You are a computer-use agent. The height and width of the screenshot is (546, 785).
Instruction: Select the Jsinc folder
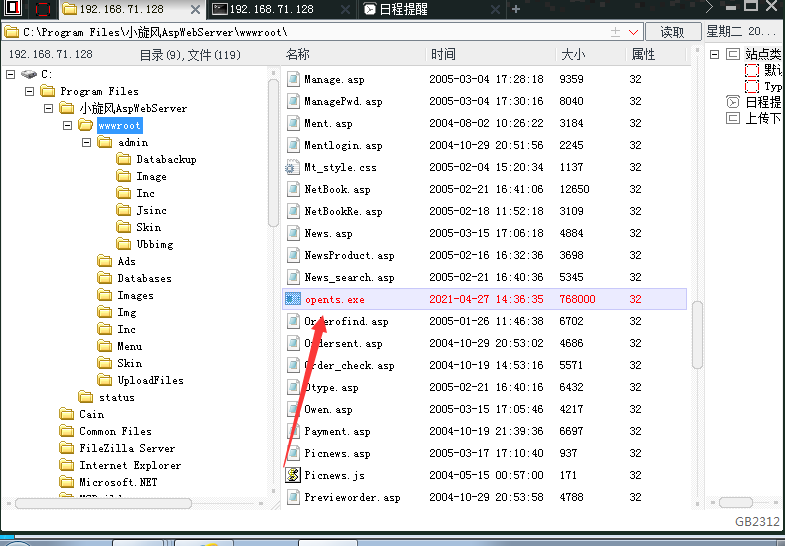[151, 211]
